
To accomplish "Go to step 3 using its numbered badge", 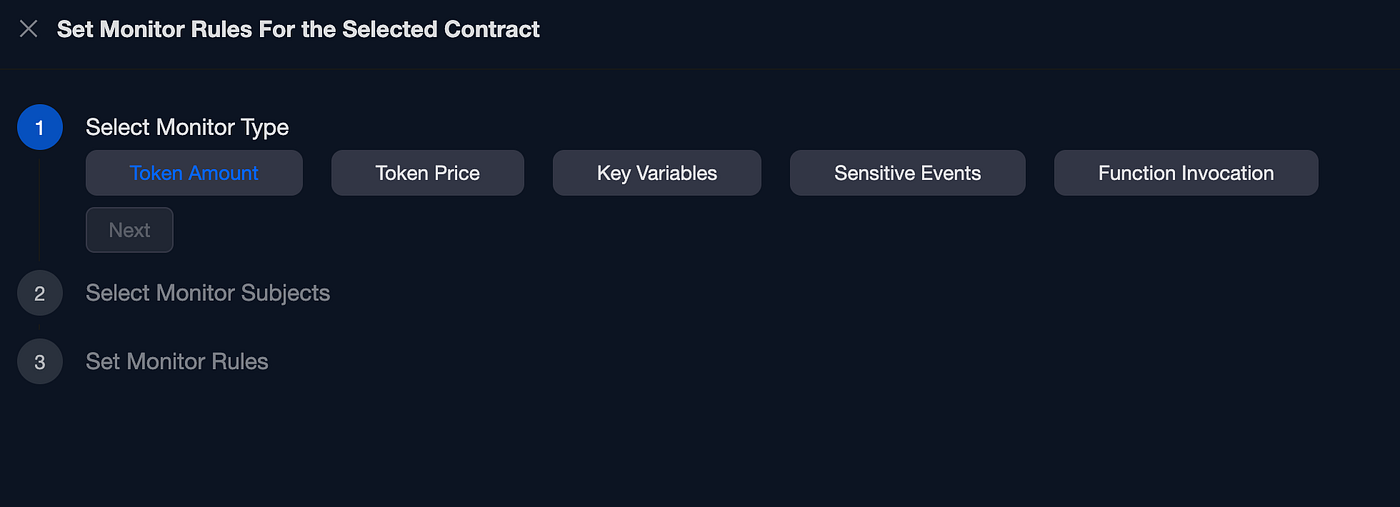I will pyautogui.click(x=40, y=361).
